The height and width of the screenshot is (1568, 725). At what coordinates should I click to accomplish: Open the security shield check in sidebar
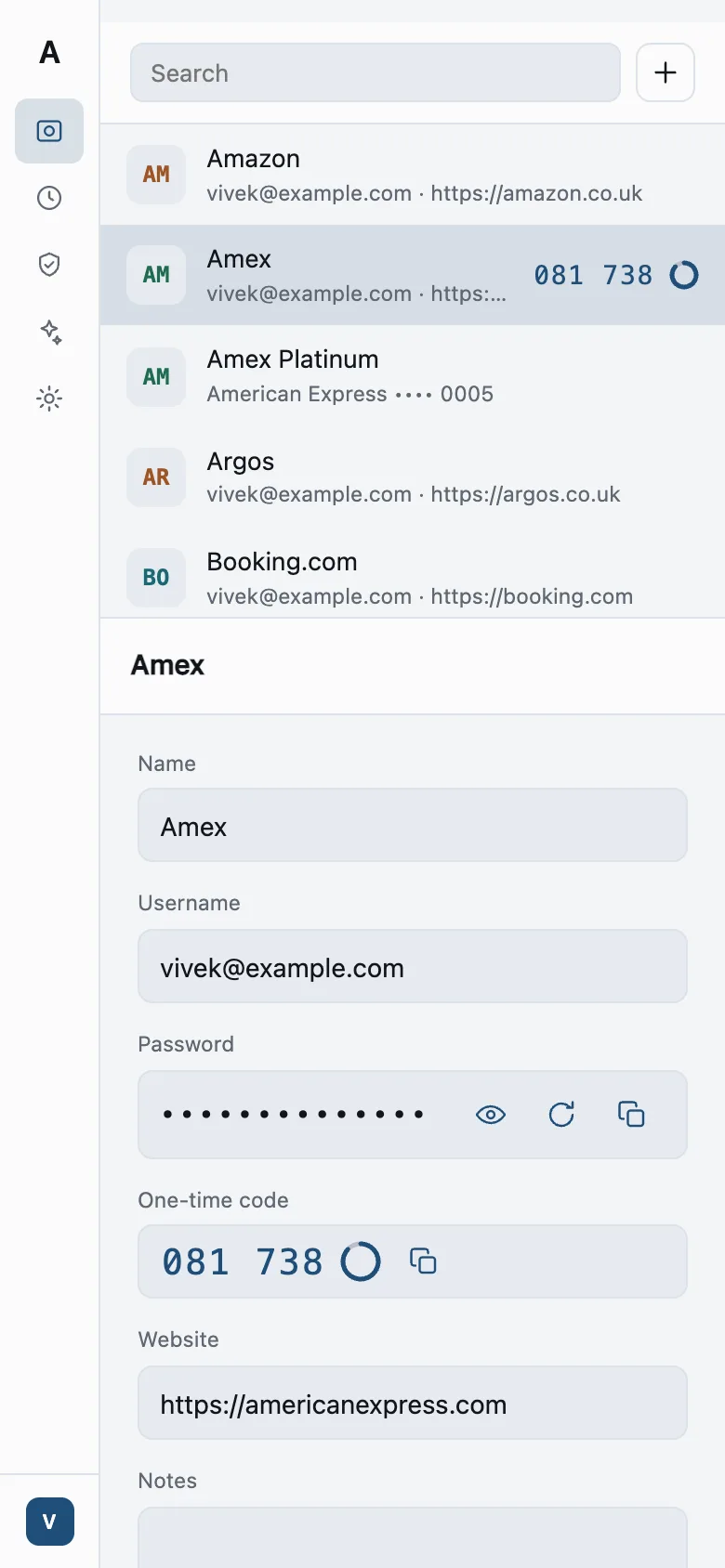(49, 265)
